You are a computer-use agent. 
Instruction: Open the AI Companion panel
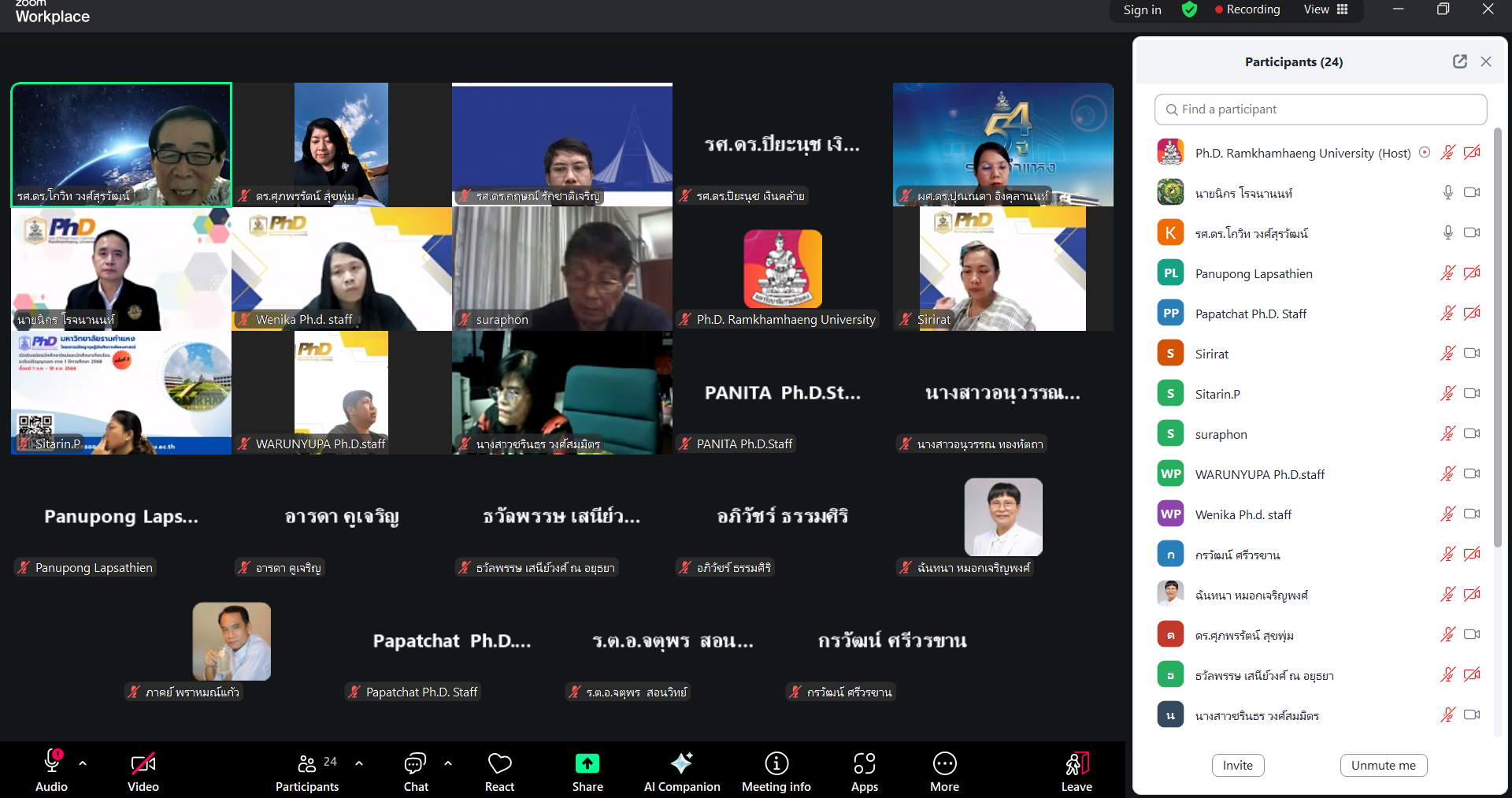(x=681, y=771)
